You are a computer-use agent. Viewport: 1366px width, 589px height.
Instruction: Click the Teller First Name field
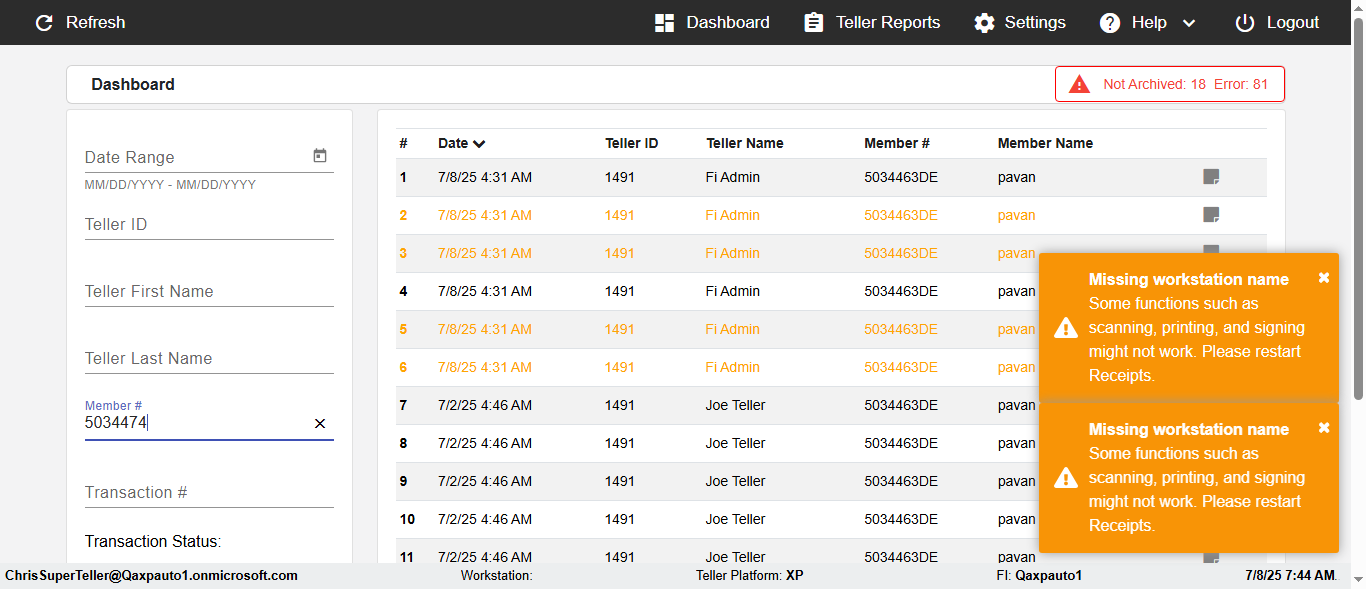pos(208,292)
